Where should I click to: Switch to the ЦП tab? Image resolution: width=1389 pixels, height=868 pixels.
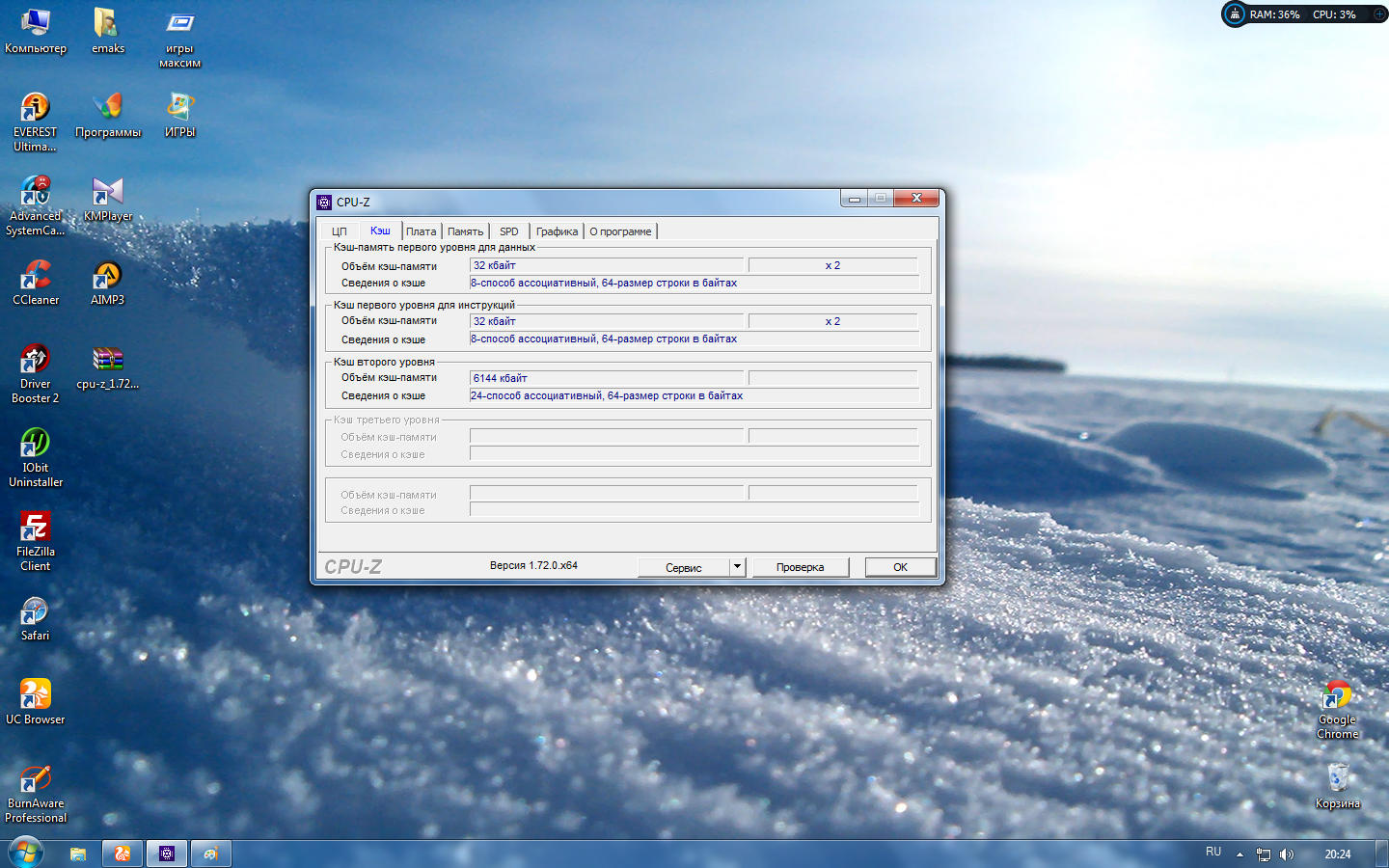tap(340, 231)
